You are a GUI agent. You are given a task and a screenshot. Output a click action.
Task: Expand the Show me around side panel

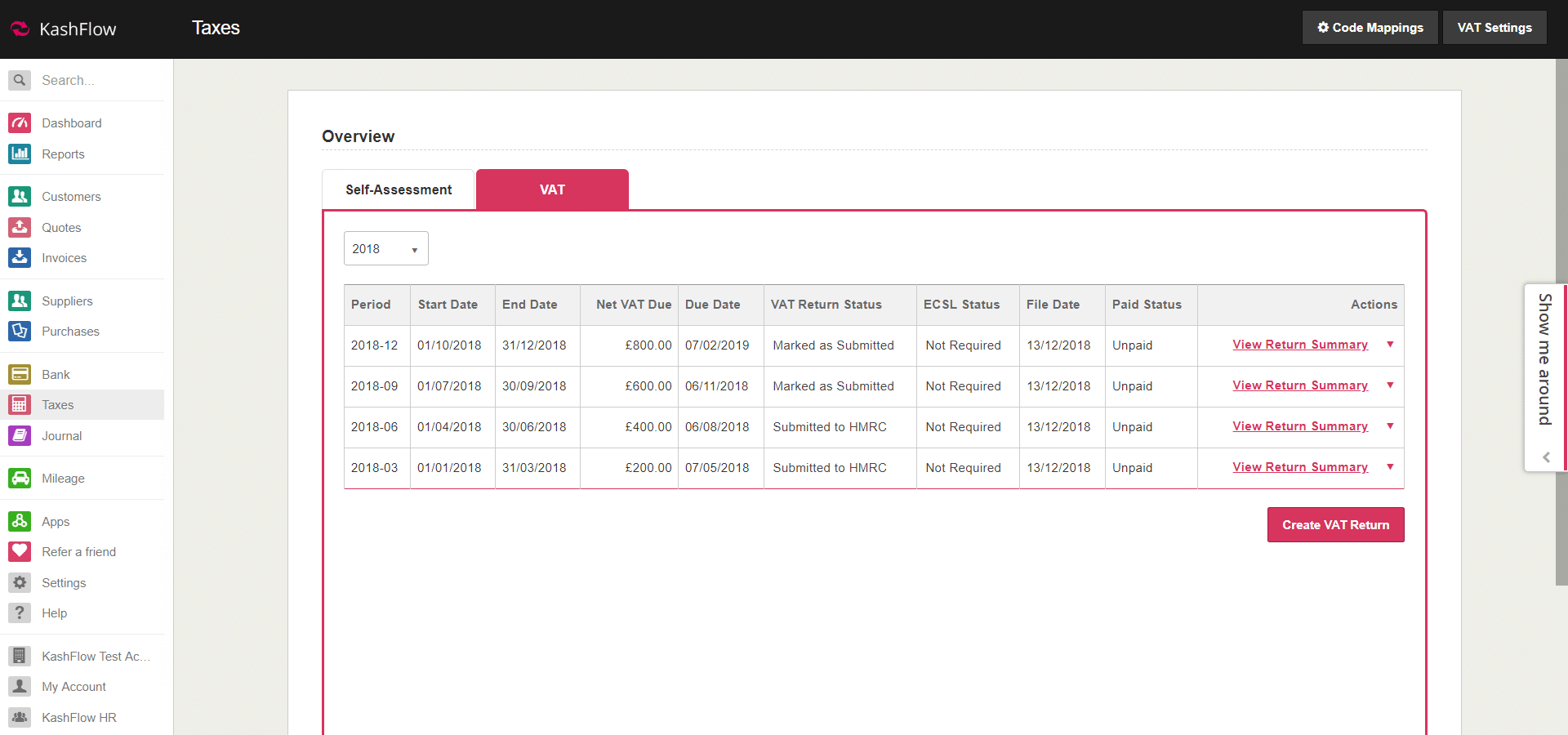[1544, 376]
